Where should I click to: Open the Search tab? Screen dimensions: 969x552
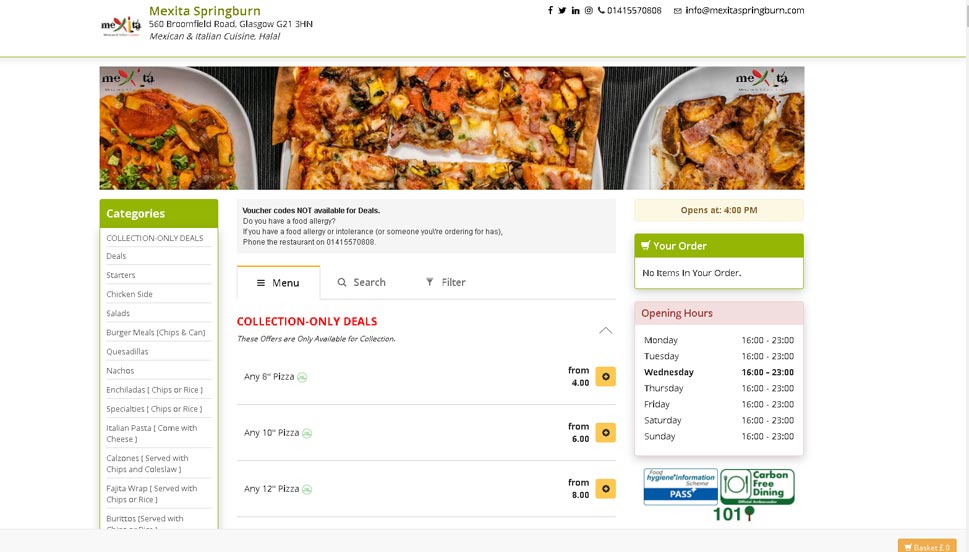point(362,282)
